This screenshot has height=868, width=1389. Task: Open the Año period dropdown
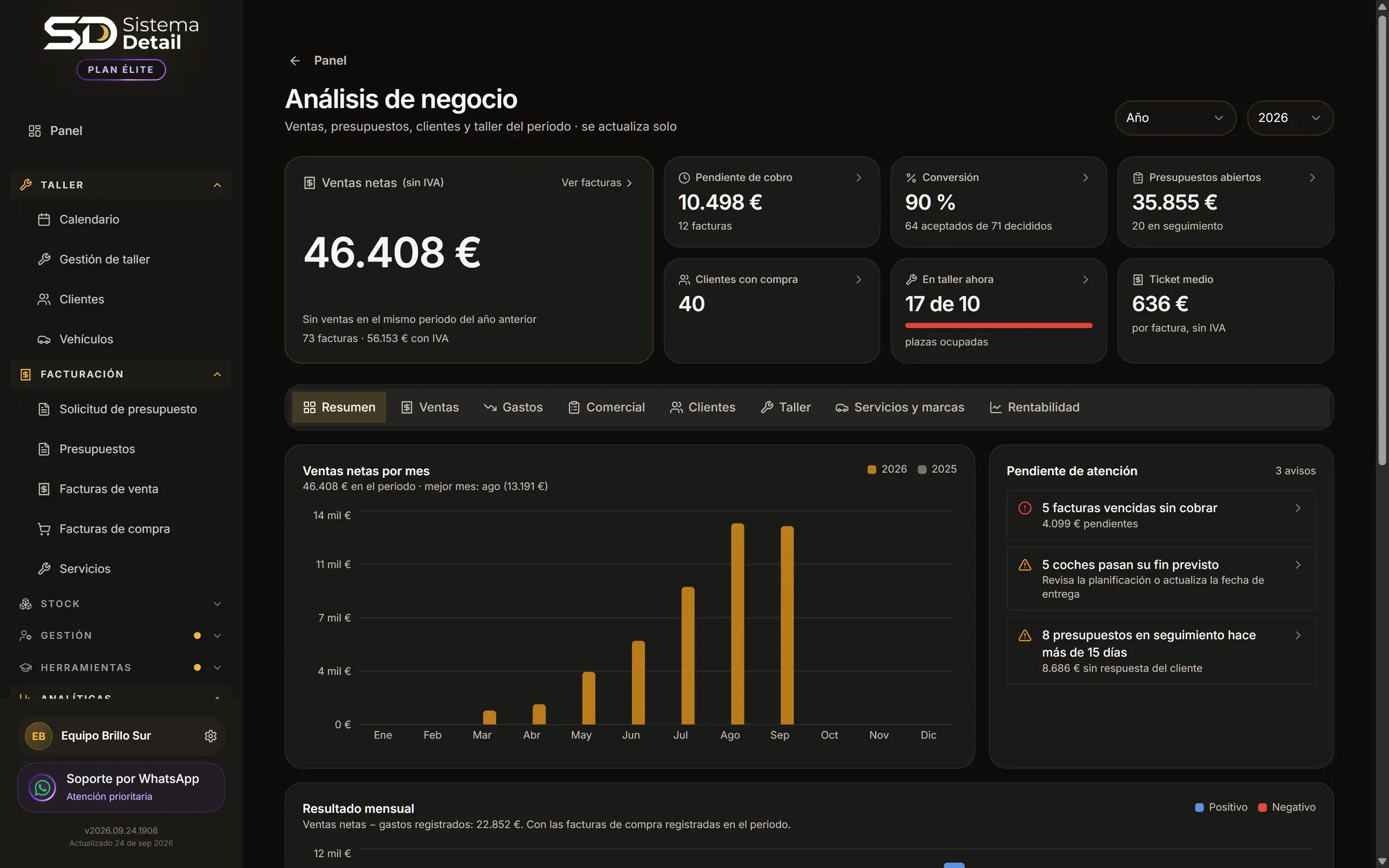(x=1175, y=118)
